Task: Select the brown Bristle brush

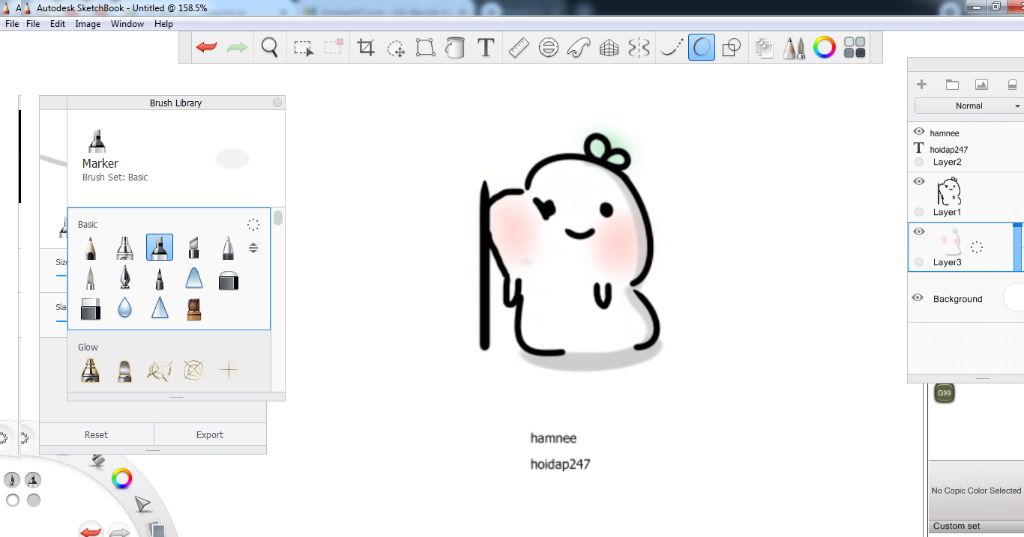Action: 194,309
